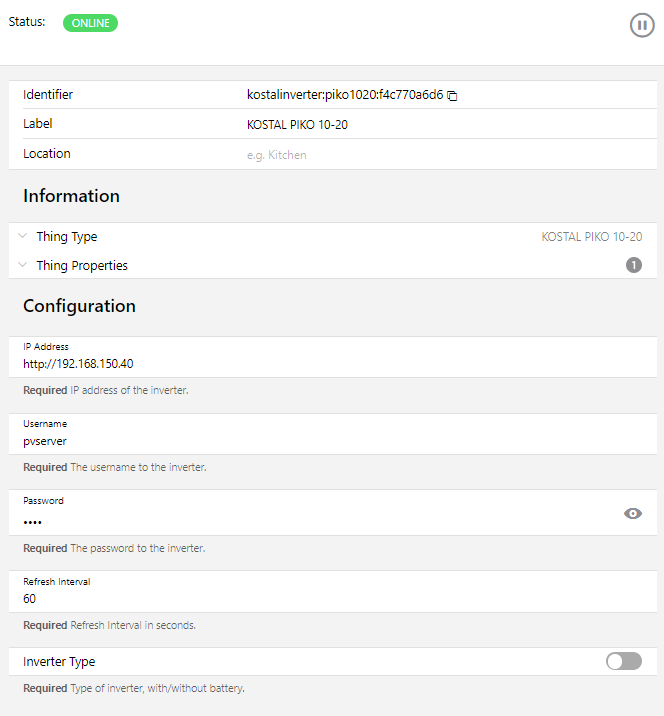Click the ONLINE status badge
The height and width of the screenshot is (716, 664).
click(90, 23)
